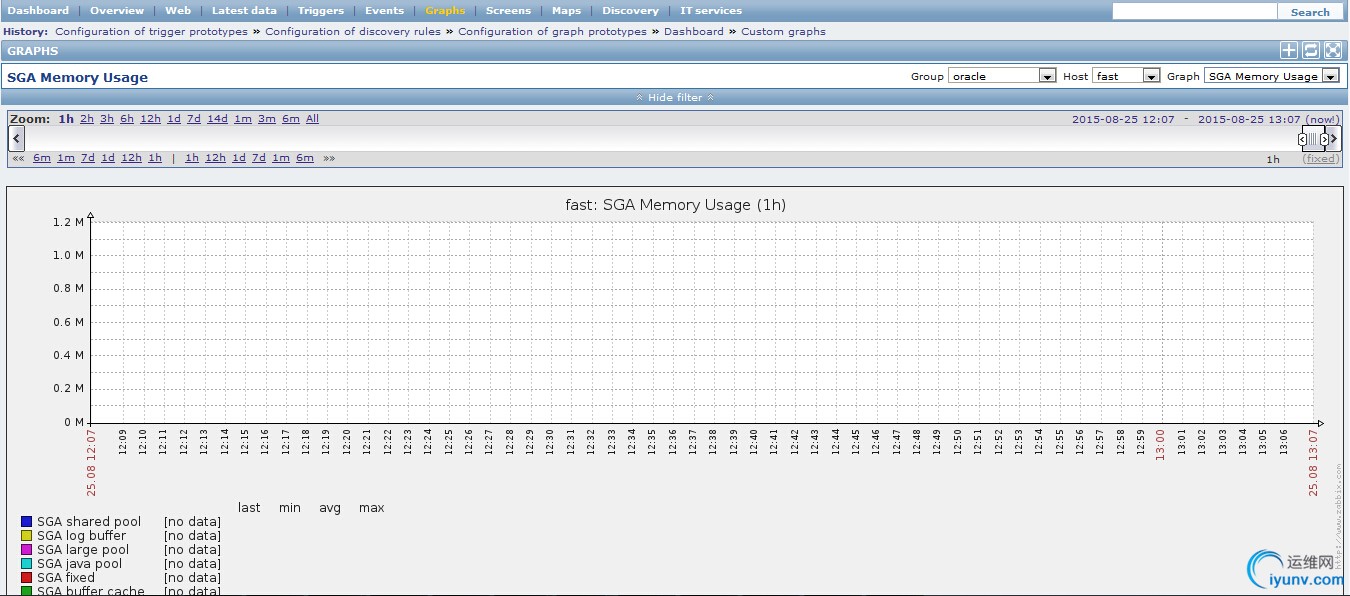The image size is (1350, 596).
Task: Set zoom to 6m
Action: (x=291, y=119)
